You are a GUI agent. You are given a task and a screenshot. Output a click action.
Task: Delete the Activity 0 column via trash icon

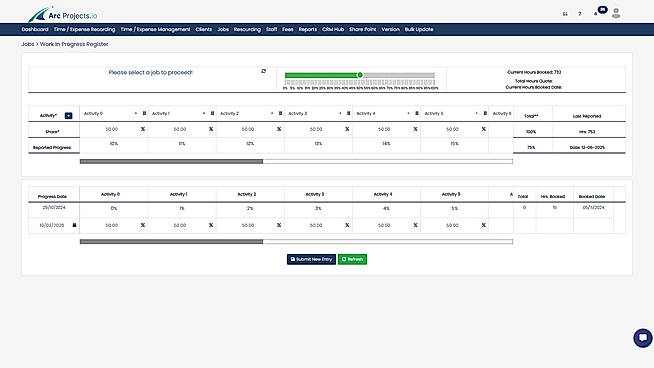(x=144, y=113)
